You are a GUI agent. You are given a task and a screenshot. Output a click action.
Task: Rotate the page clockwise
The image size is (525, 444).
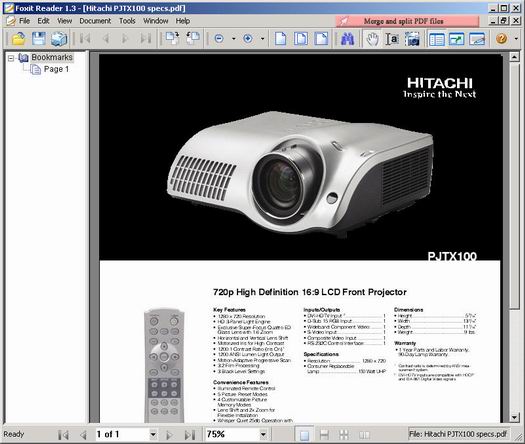pyautogui.click(x=172, y=39)
